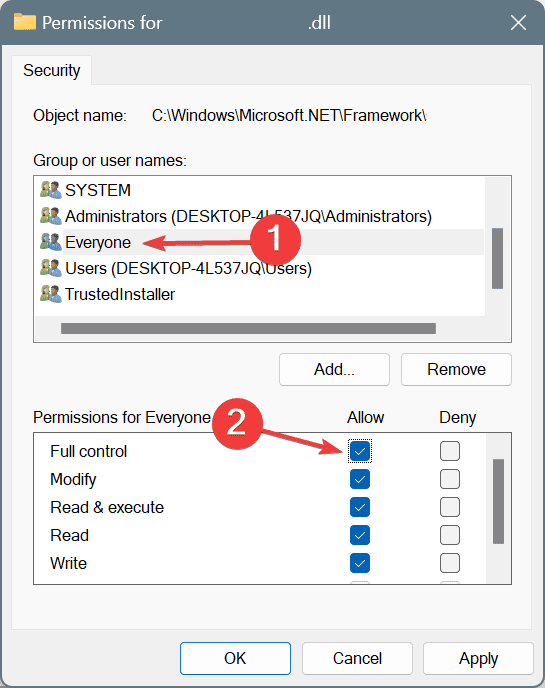
Task: Check Deny for Write
Action: coord(450,563)
